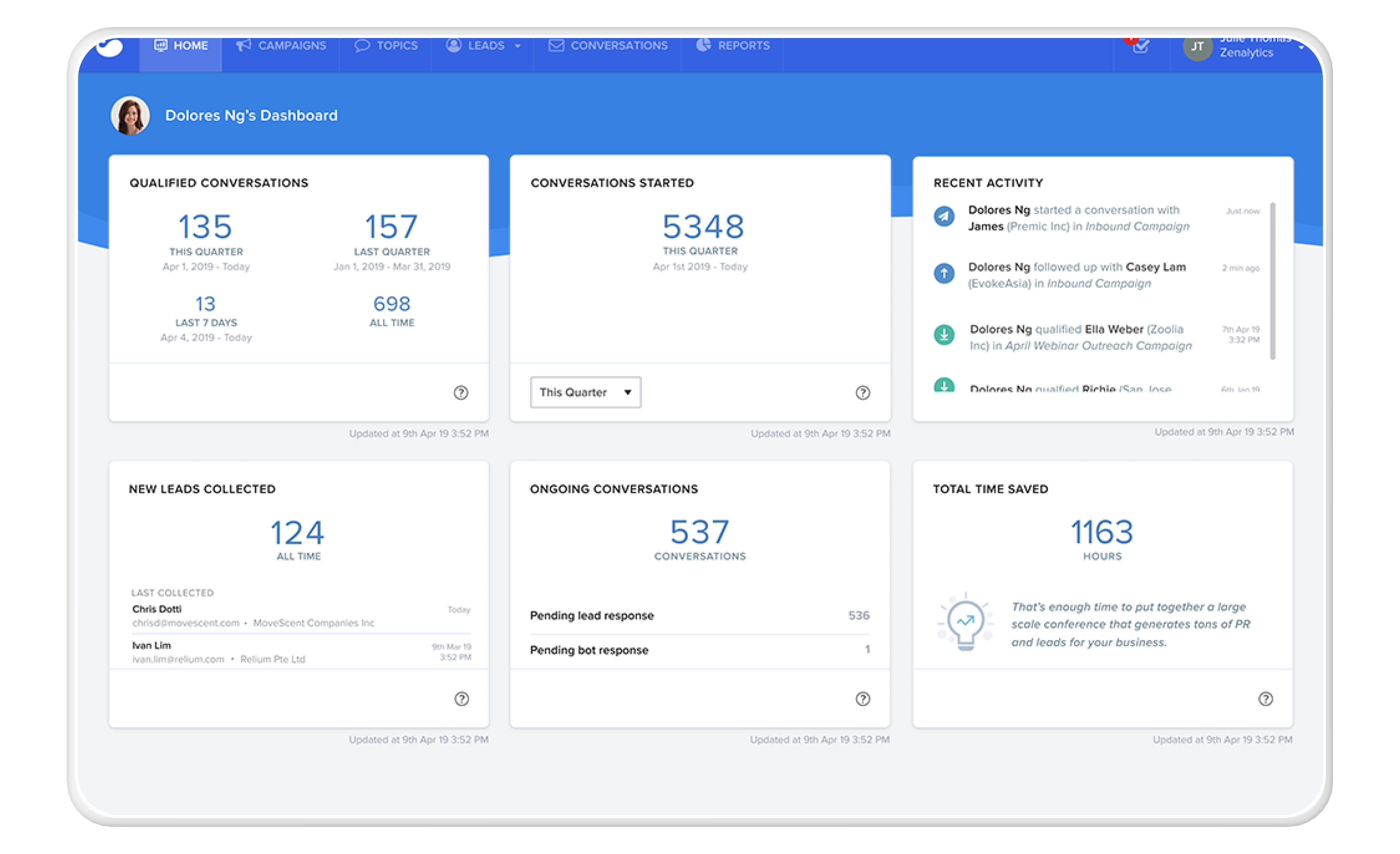Open help for Conversations Started card
The width and height of the screenshot is (1400, 854).
click(x=863, y=393)
